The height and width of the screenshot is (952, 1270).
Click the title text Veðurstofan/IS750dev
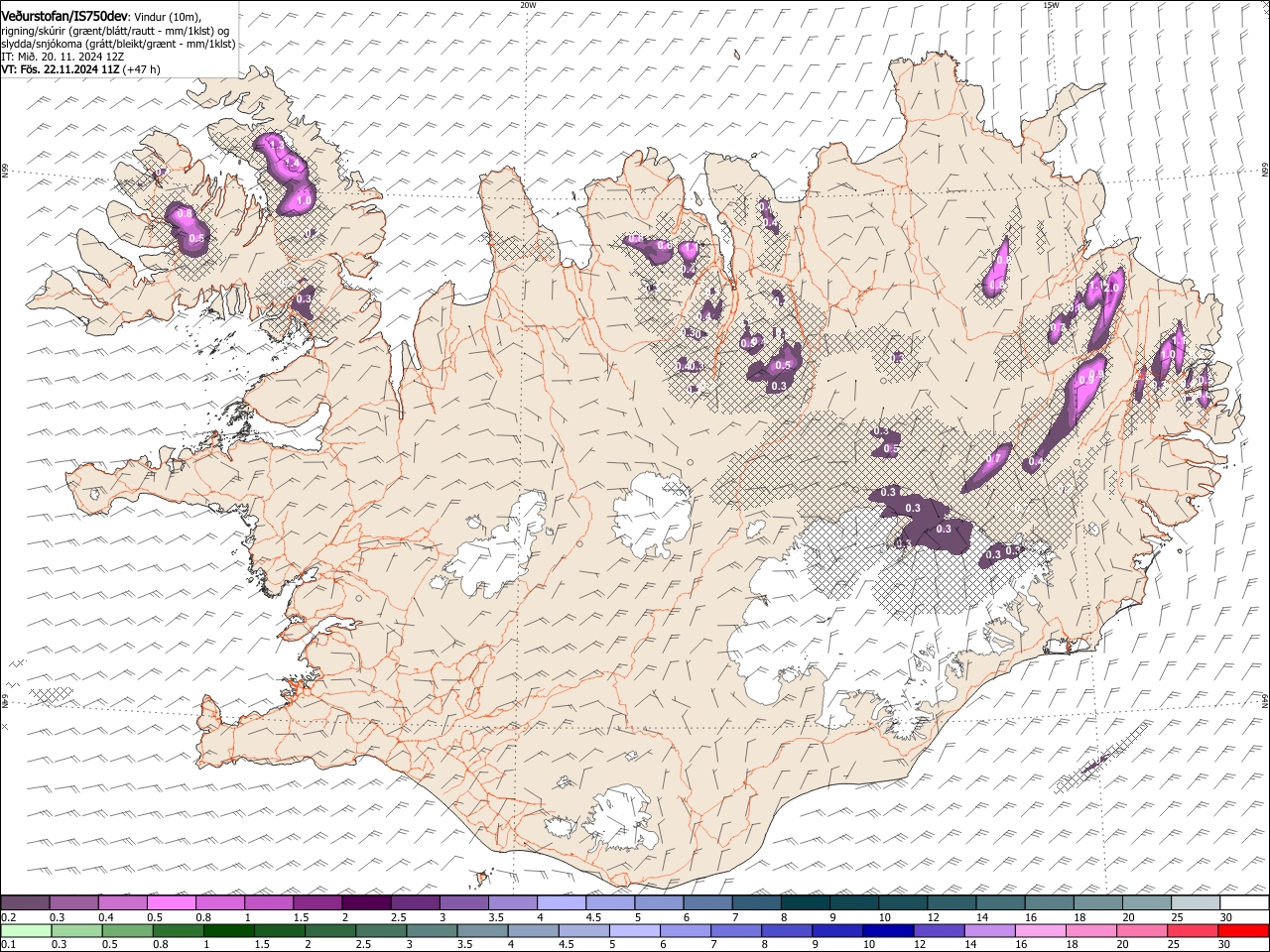[x=64, y=16]
